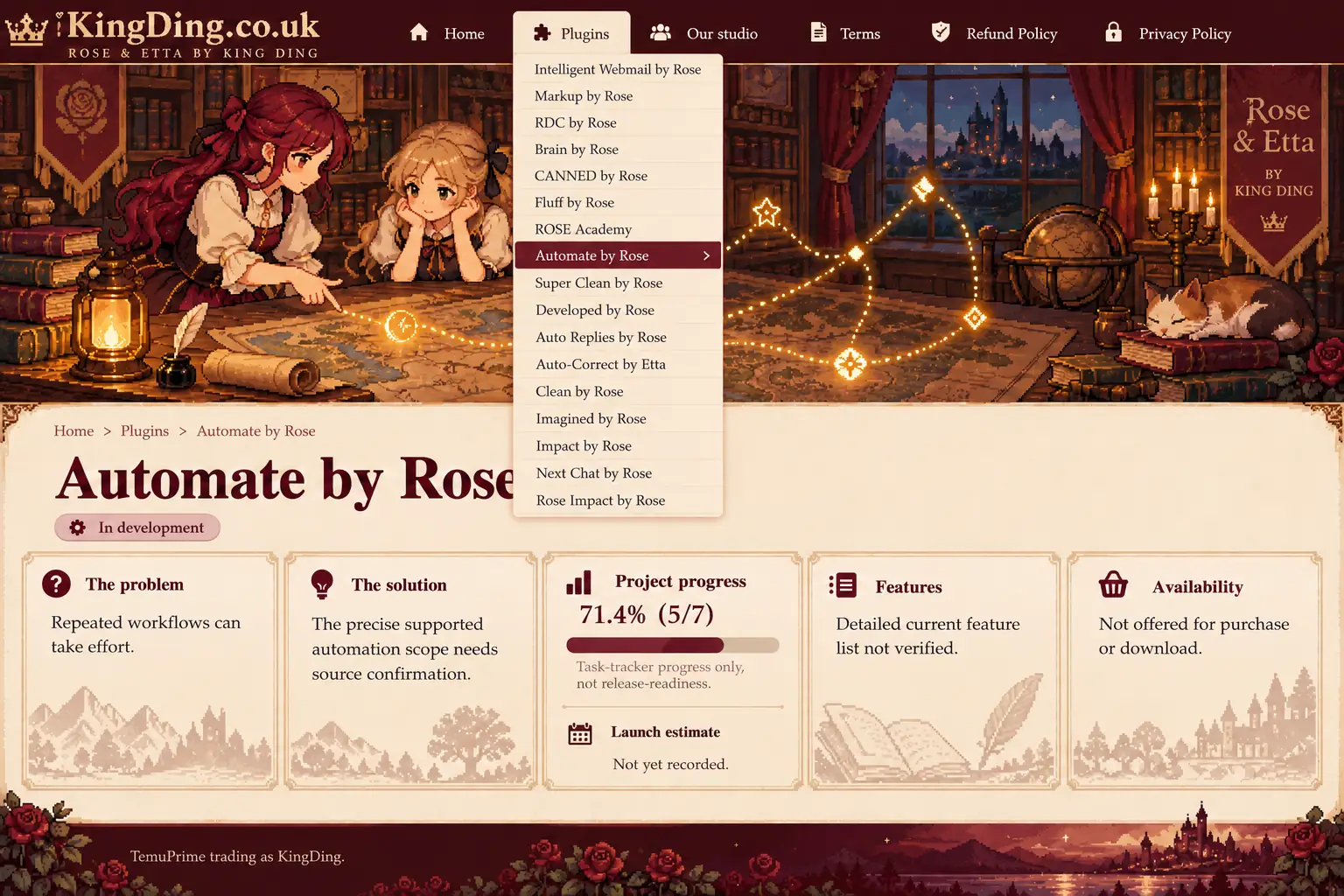Viewport: 1344px width, 896px height.
Task: Select Super Clean by Rose
Action: click(618, 283)
